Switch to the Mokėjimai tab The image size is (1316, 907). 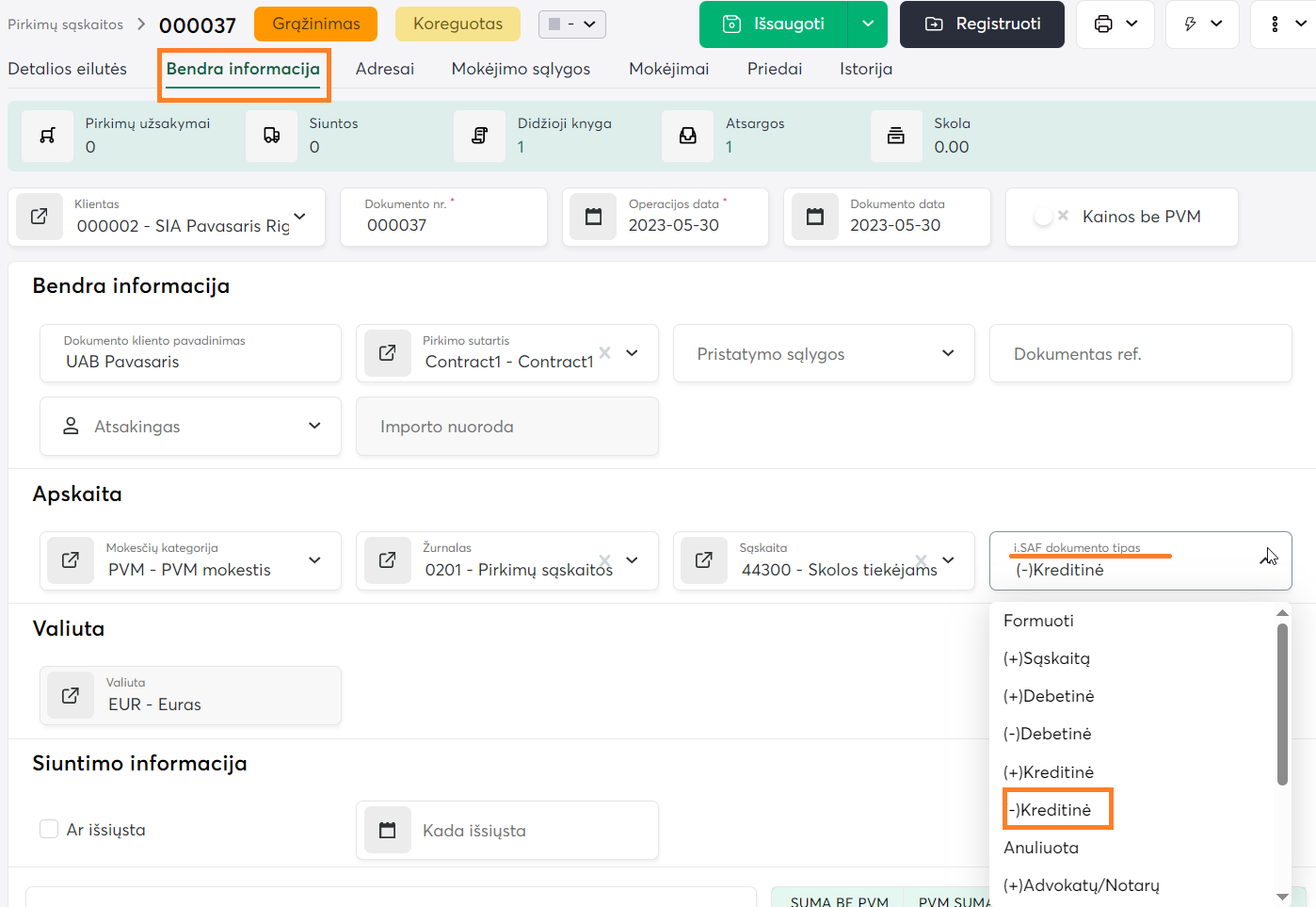[x=668, y=69]
